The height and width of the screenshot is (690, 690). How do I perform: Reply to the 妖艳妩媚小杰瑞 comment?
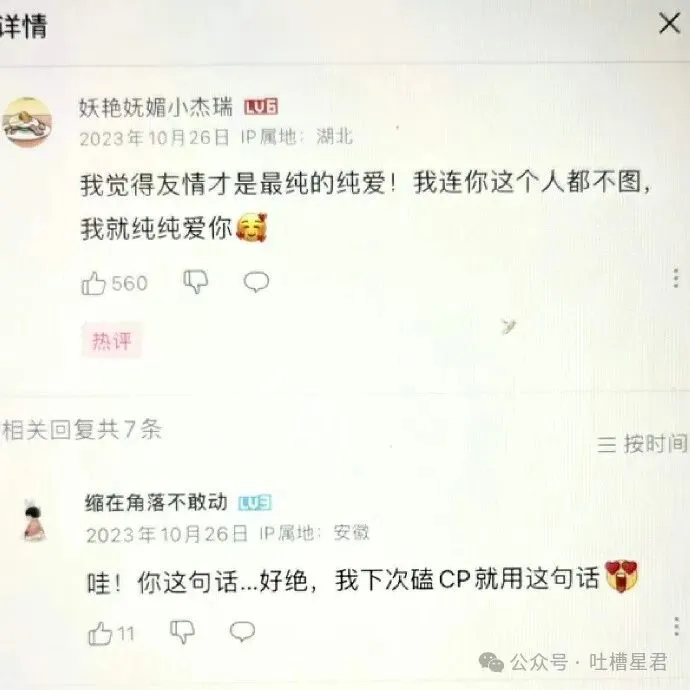[257, 282]
